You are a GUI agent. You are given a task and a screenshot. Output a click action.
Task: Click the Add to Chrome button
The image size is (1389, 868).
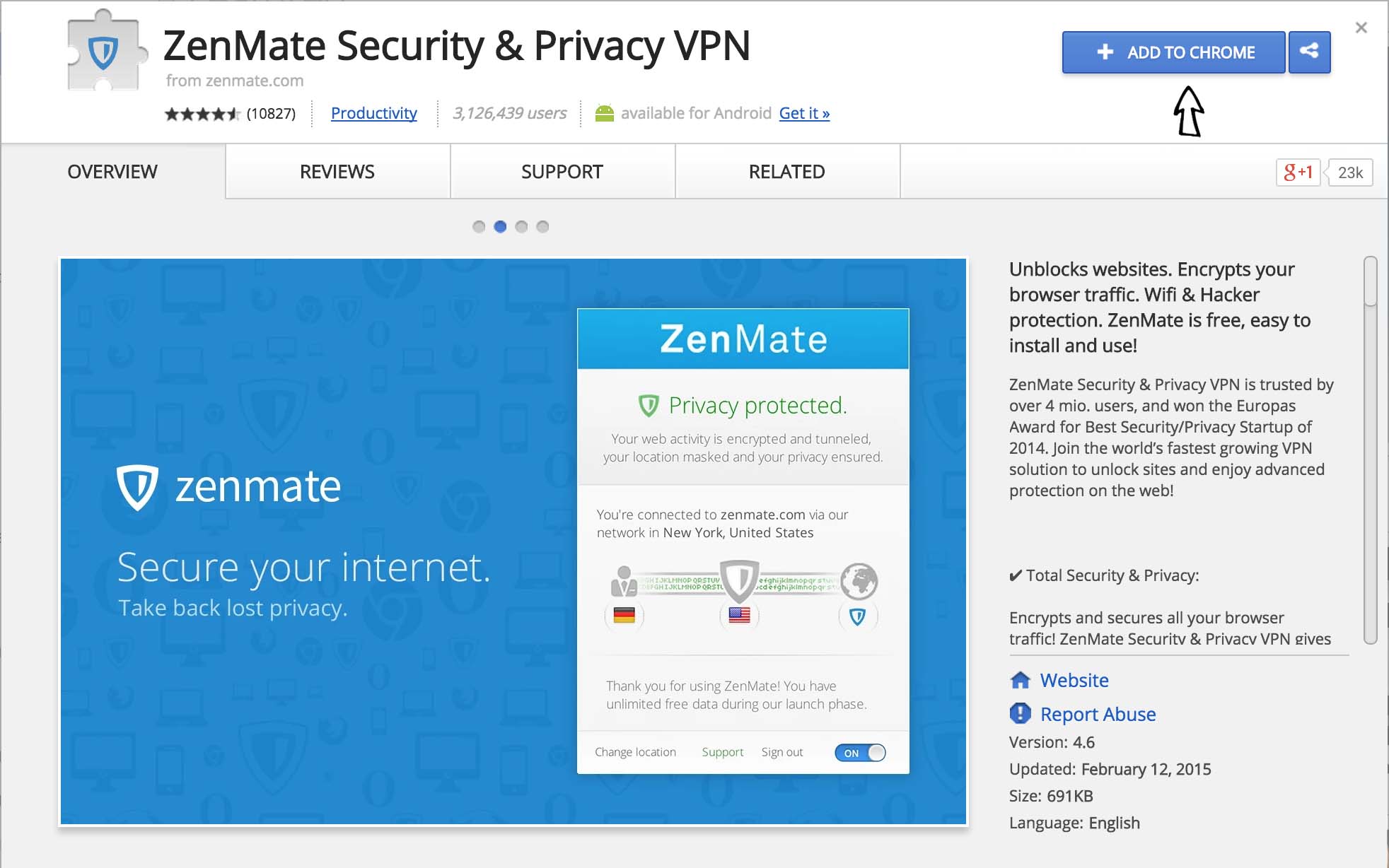pos(1173,52)
